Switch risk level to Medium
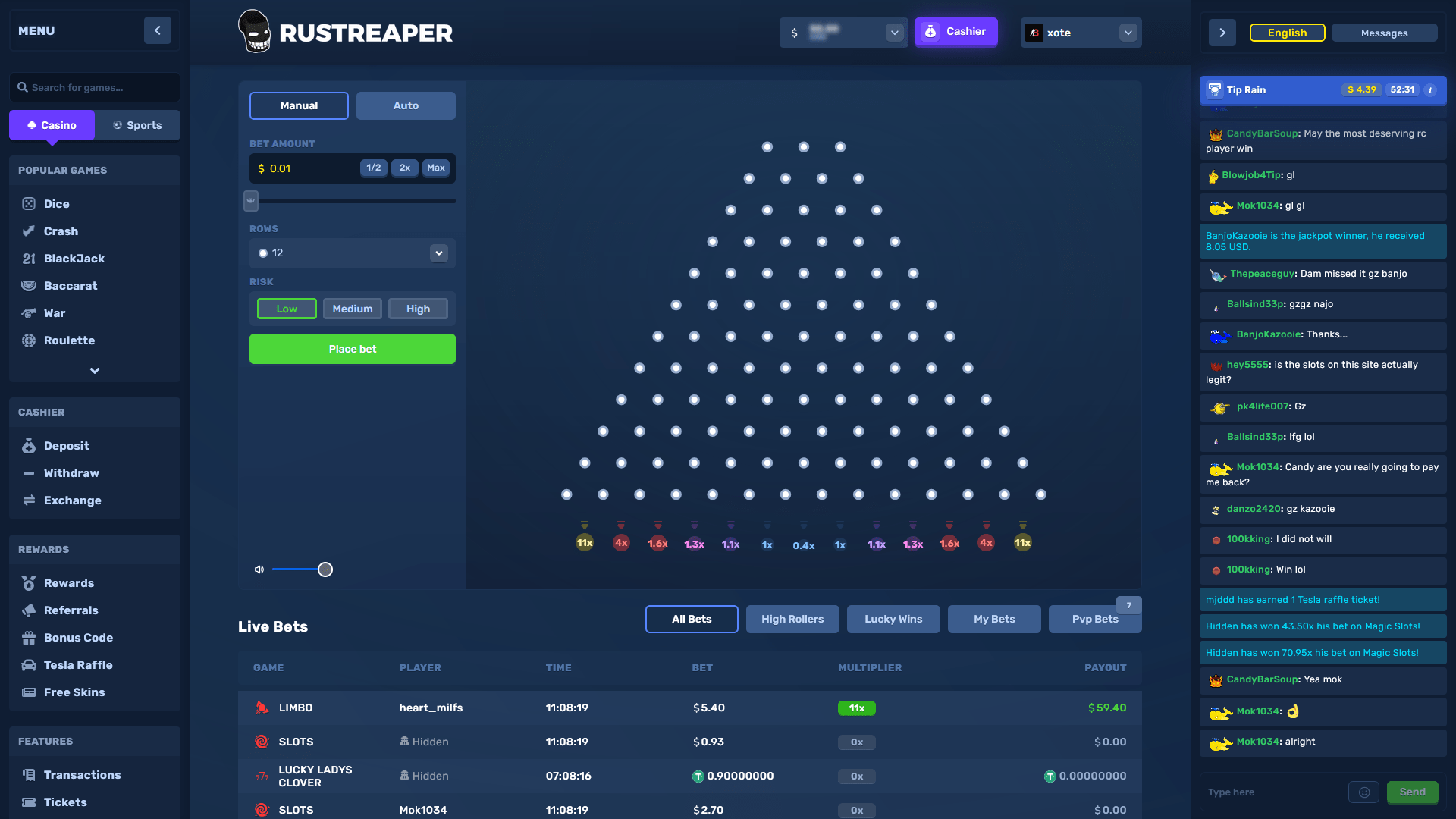The image size is (1456, 819). [352, 309]
